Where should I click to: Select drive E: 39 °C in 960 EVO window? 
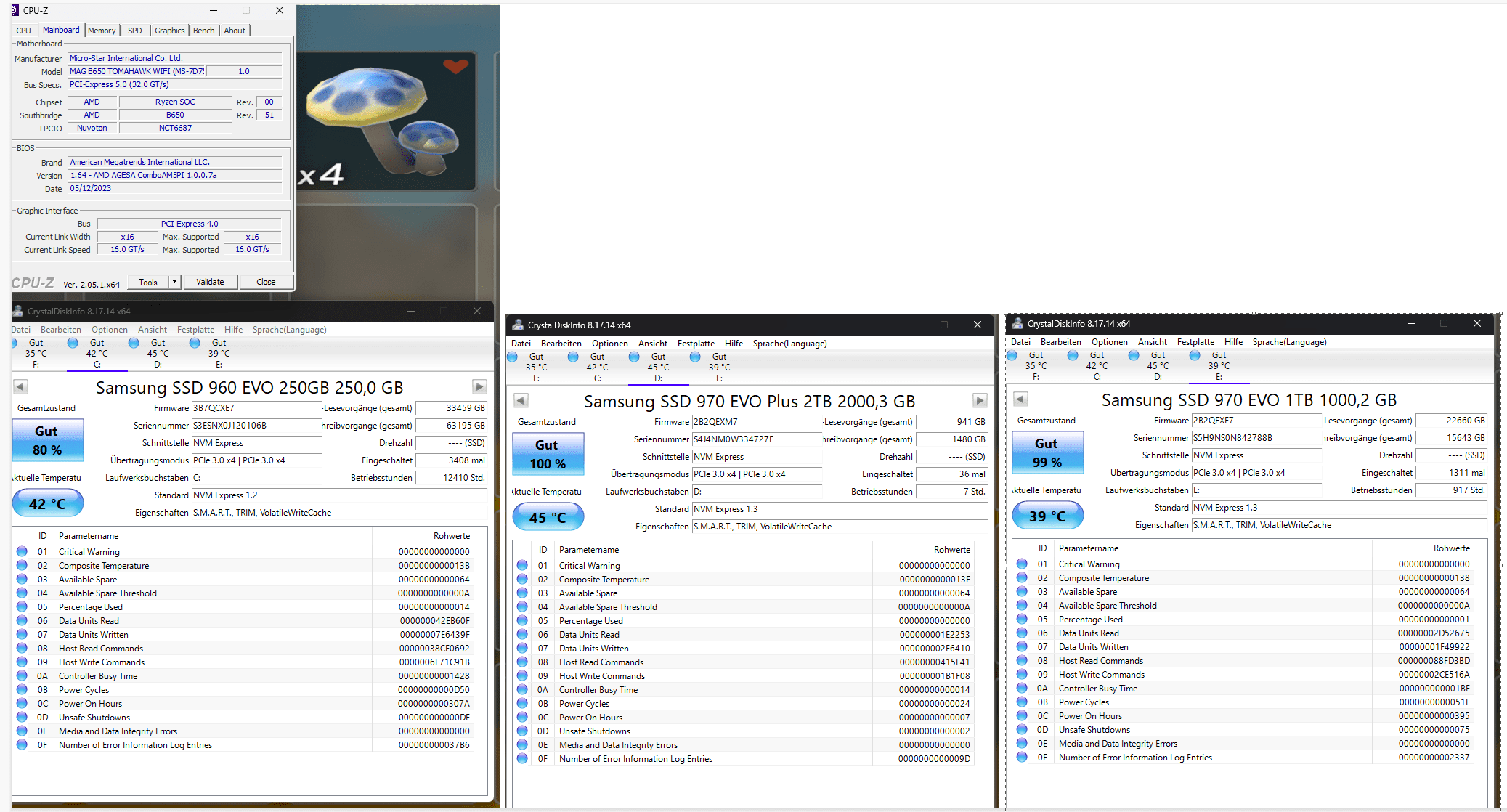pos(219,354)
